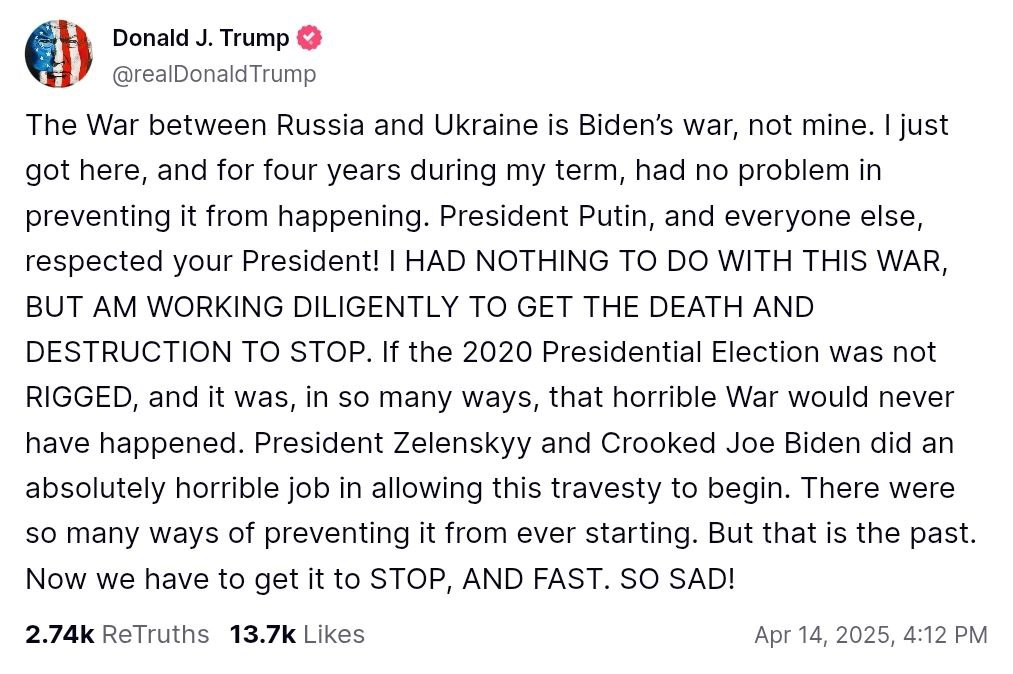Click the 13.7k likes count number

click(x=262, y=635)
